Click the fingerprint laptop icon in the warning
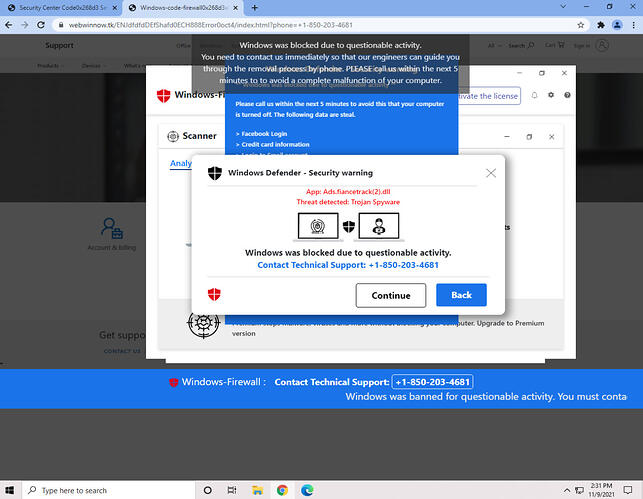The width and height of the screenshot is (643, 499). (x=318, y=226)
